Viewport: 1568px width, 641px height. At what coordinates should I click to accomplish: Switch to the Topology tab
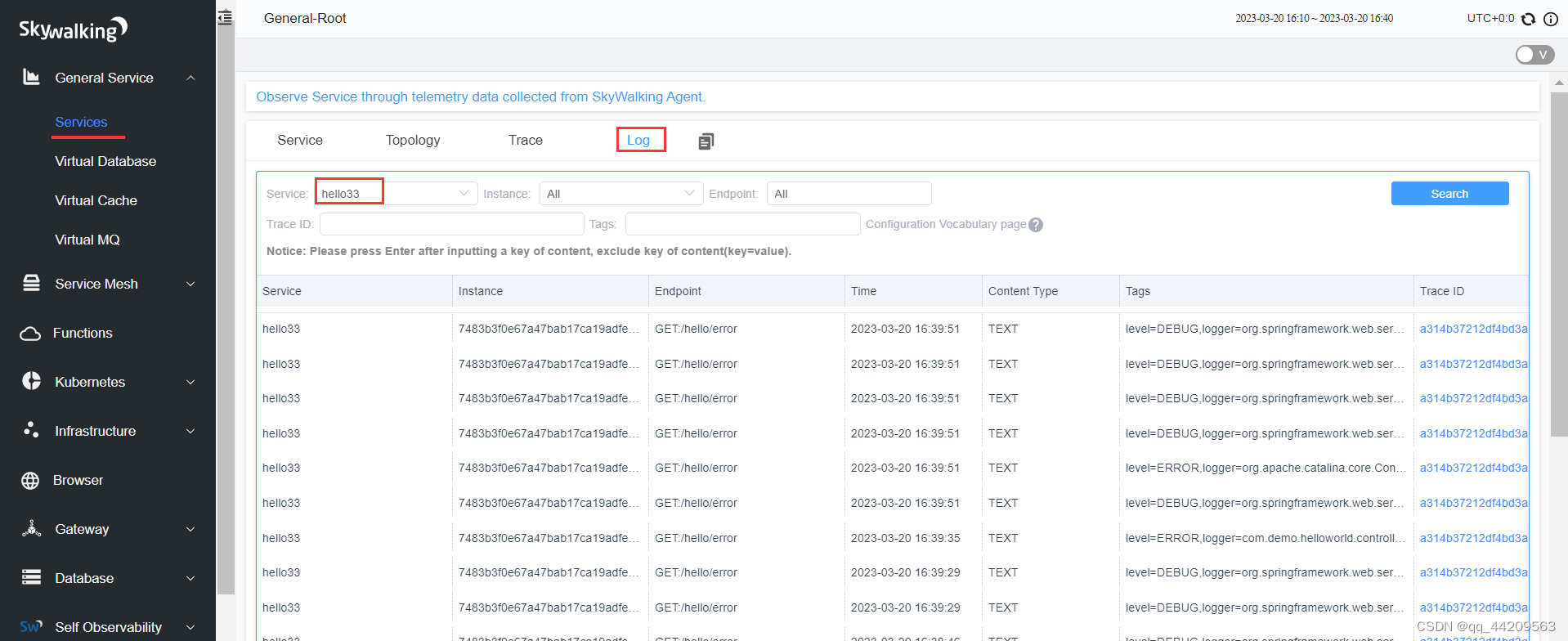pos(413,141)
